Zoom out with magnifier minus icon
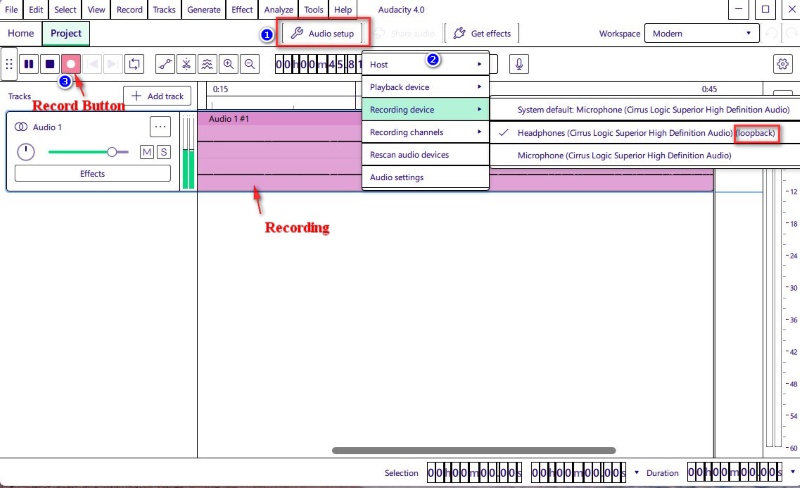 coord(249,64)
